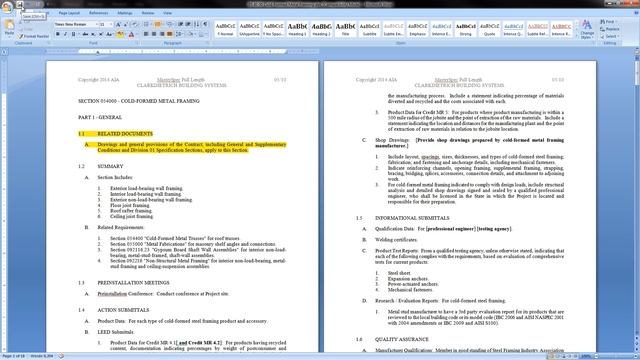
Task: Open the Paste button in Clipboard group
Action: [x=9, y=28]
